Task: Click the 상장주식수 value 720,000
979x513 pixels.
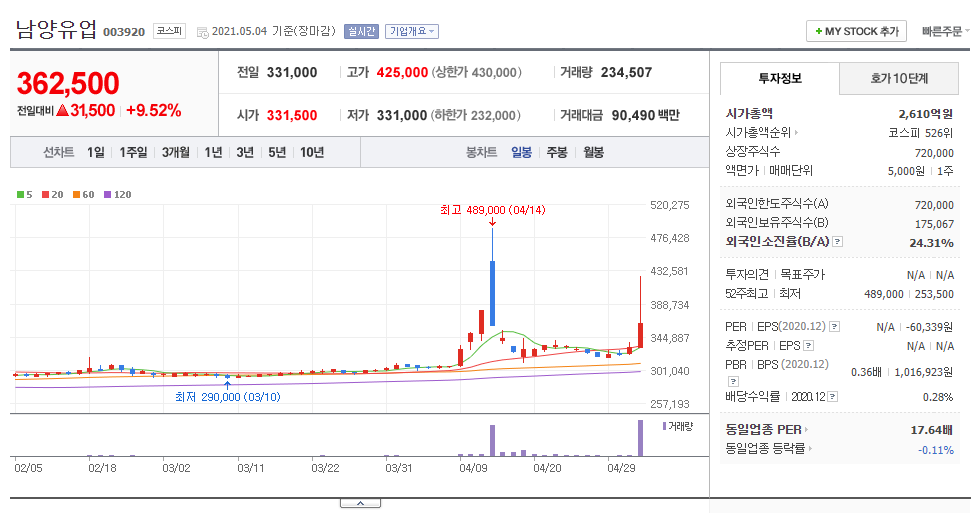Action: click(934, 153)
